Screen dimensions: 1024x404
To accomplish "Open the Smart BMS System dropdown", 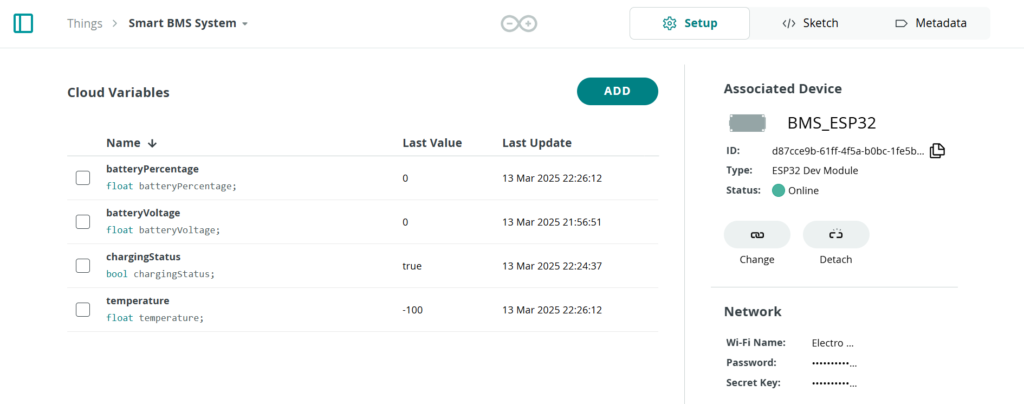I will (188, 23).
